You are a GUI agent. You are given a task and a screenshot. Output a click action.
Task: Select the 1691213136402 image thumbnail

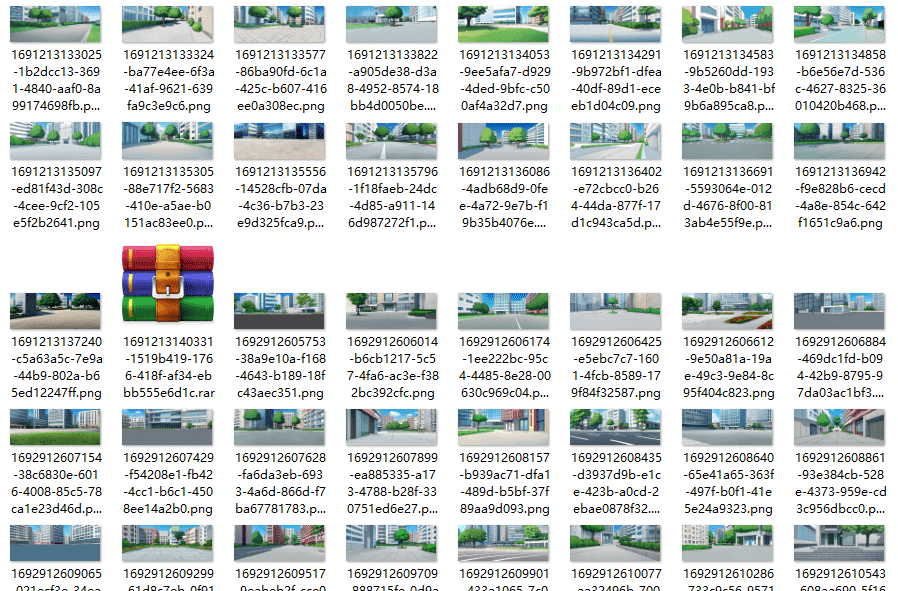click(616, 141)
